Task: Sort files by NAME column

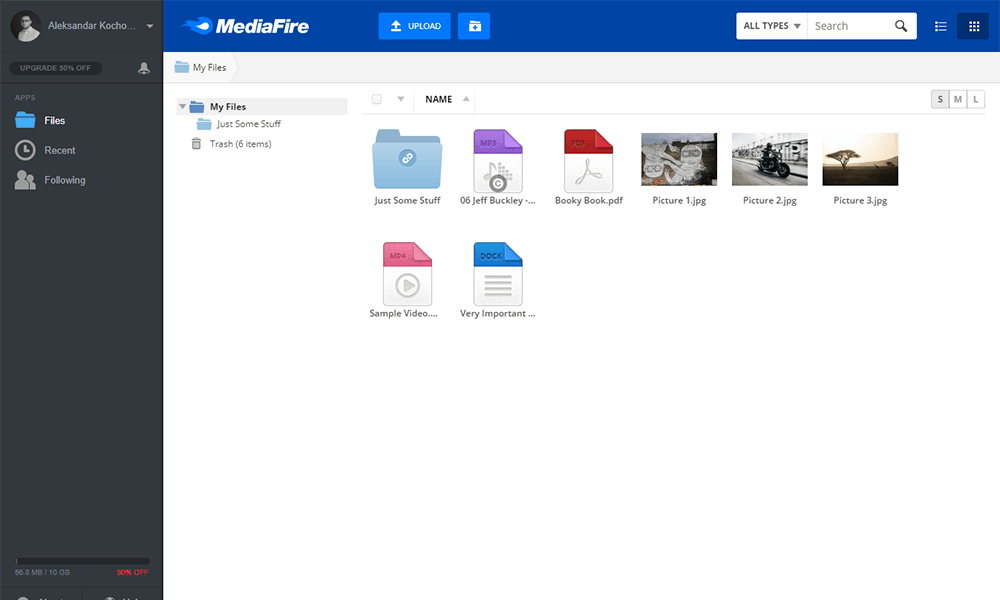Action: tap(440, 99)
